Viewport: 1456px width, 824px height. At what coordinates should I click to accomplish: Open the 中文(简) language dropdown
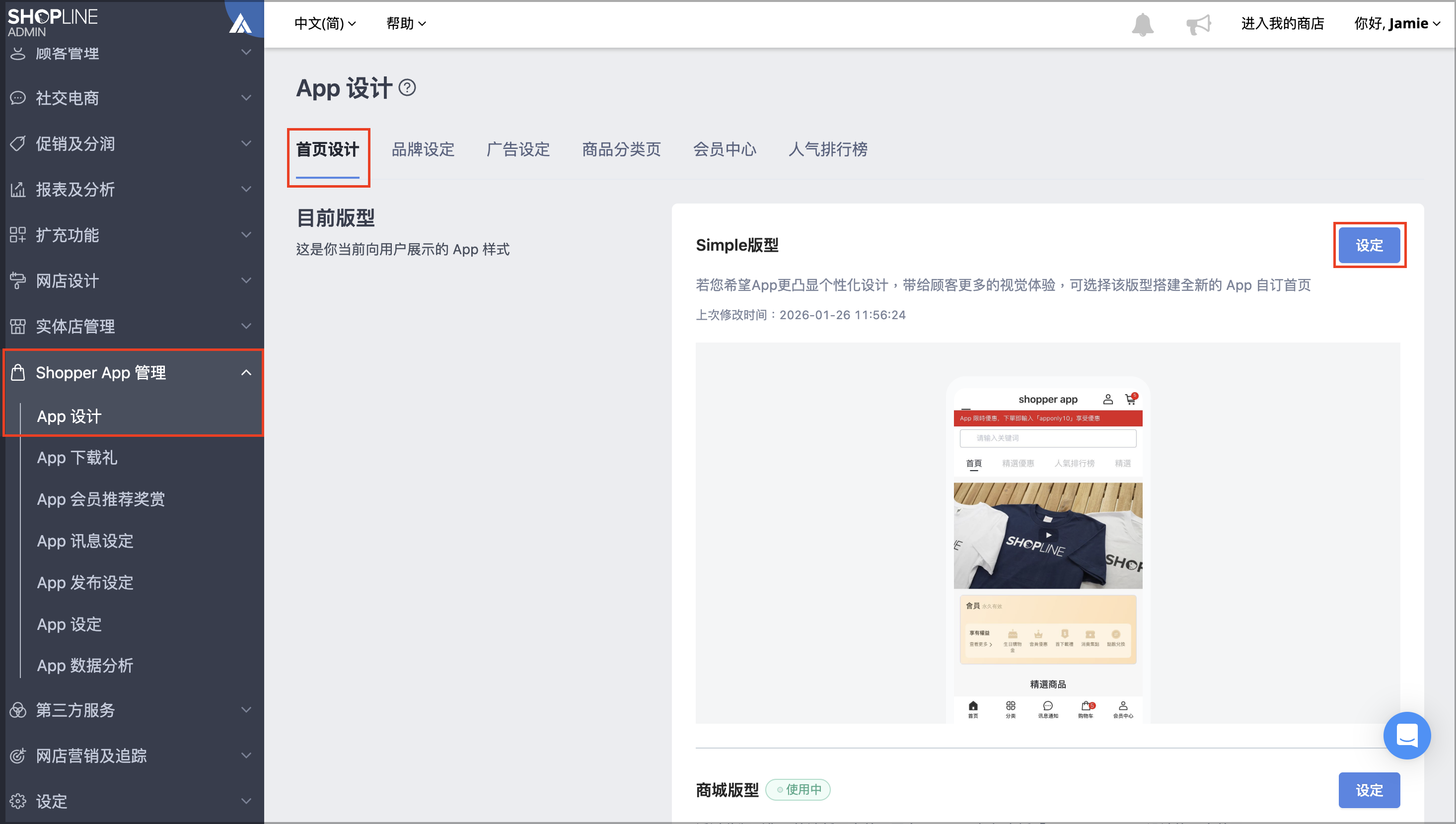[x=325, y=23]
